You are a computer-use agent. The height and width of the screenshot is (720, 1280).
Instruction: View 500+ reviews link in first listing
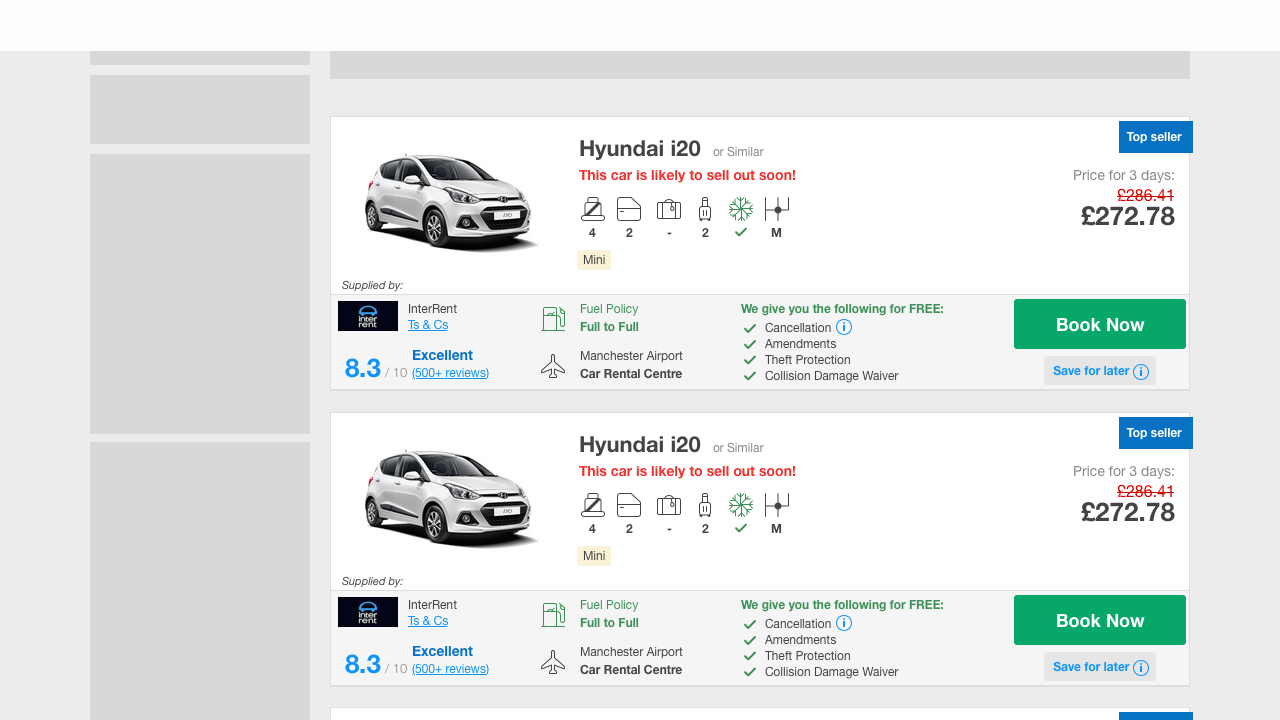(450, 373)
